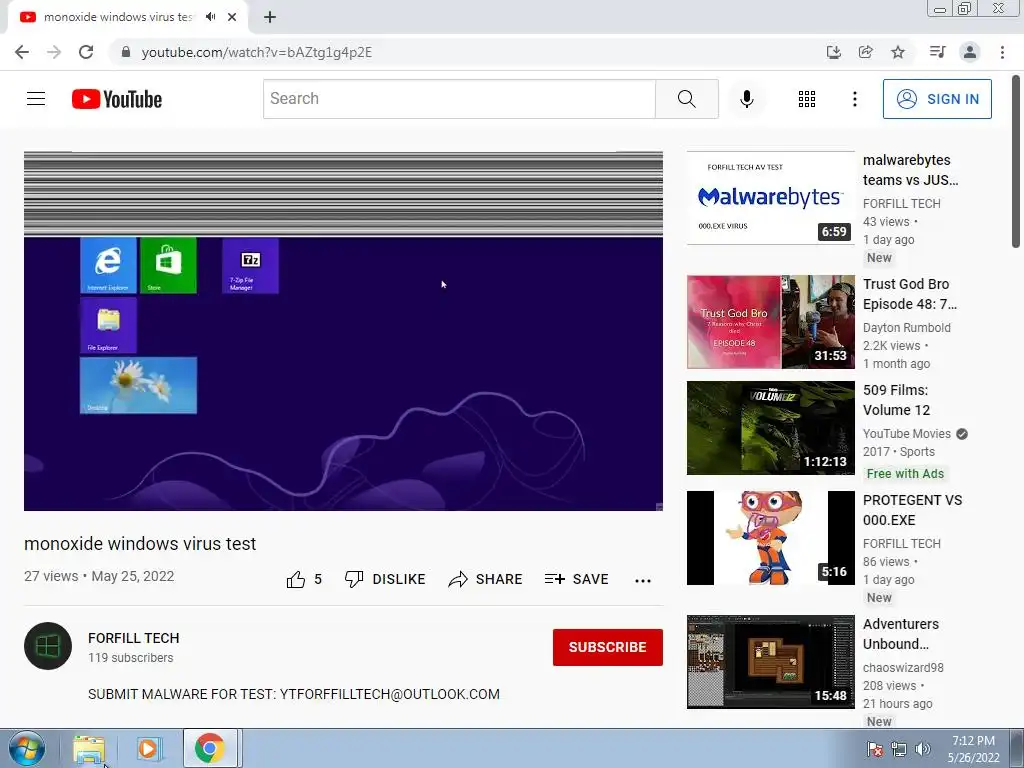Mute the tab's audio speaker icon
Screen dimensions: 1024x768
tap(210, 17)
